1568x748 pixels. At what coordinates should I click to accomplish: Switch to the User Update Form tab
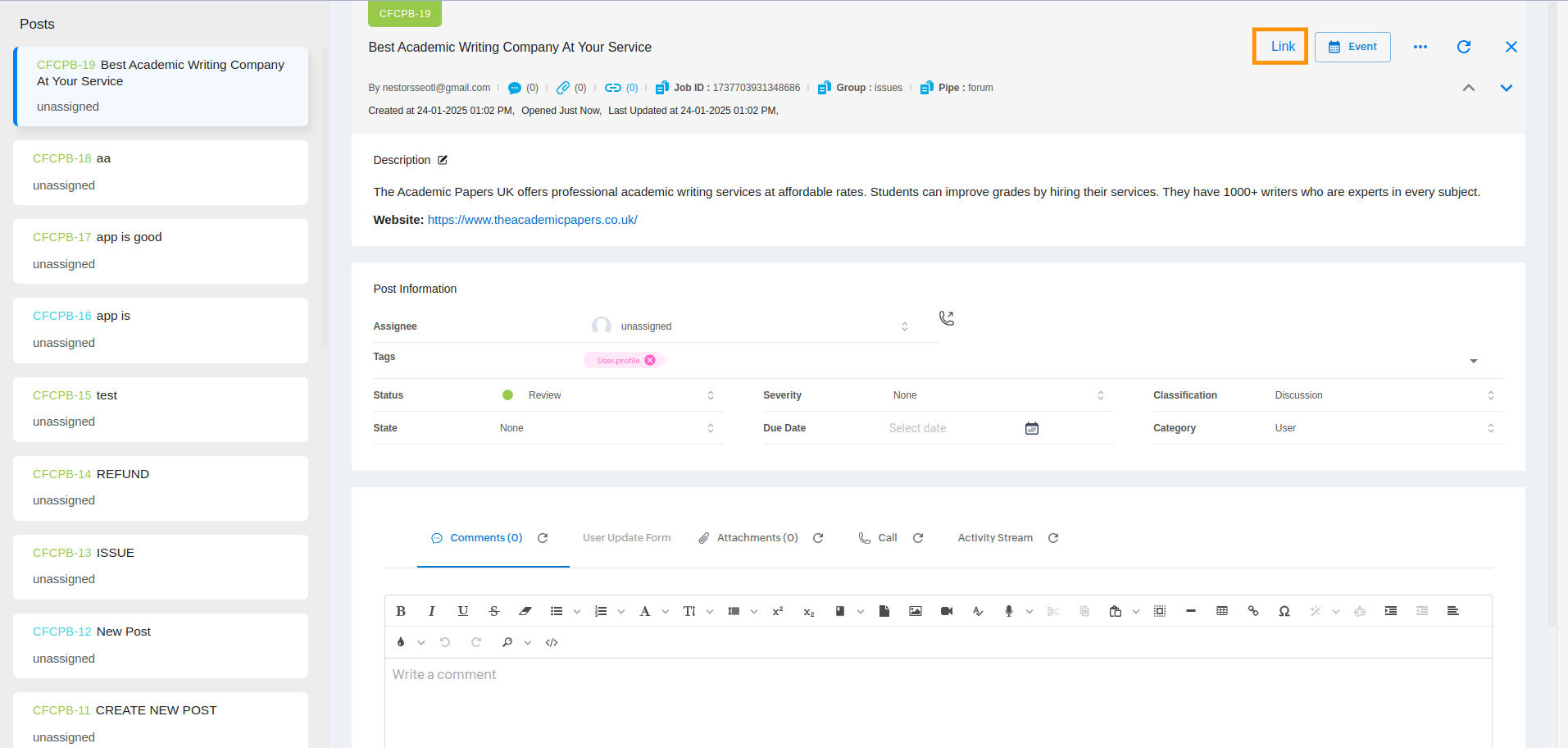point(627,538)
